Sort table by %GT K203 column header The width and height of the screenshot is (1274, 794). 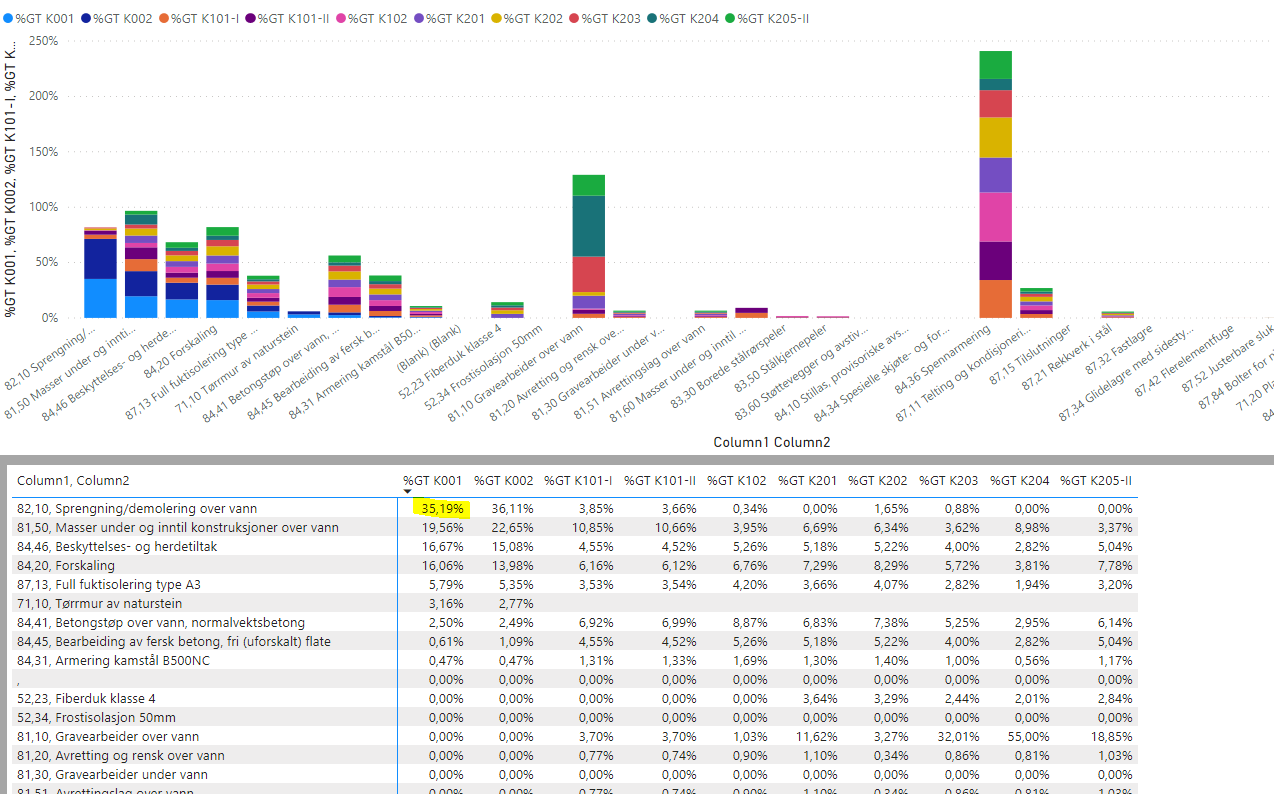(x=949, y=480)
